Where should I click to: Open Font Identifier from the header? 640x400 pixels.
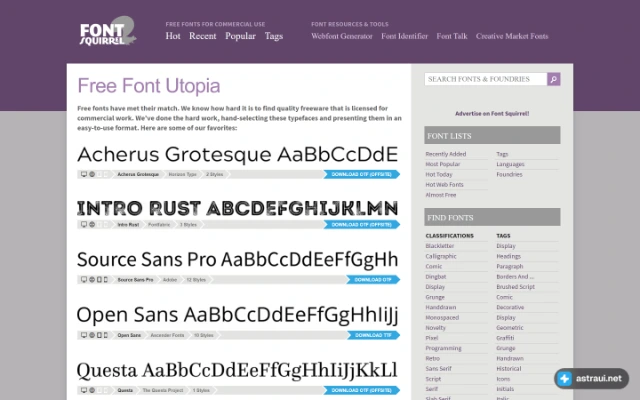(404, 36)
